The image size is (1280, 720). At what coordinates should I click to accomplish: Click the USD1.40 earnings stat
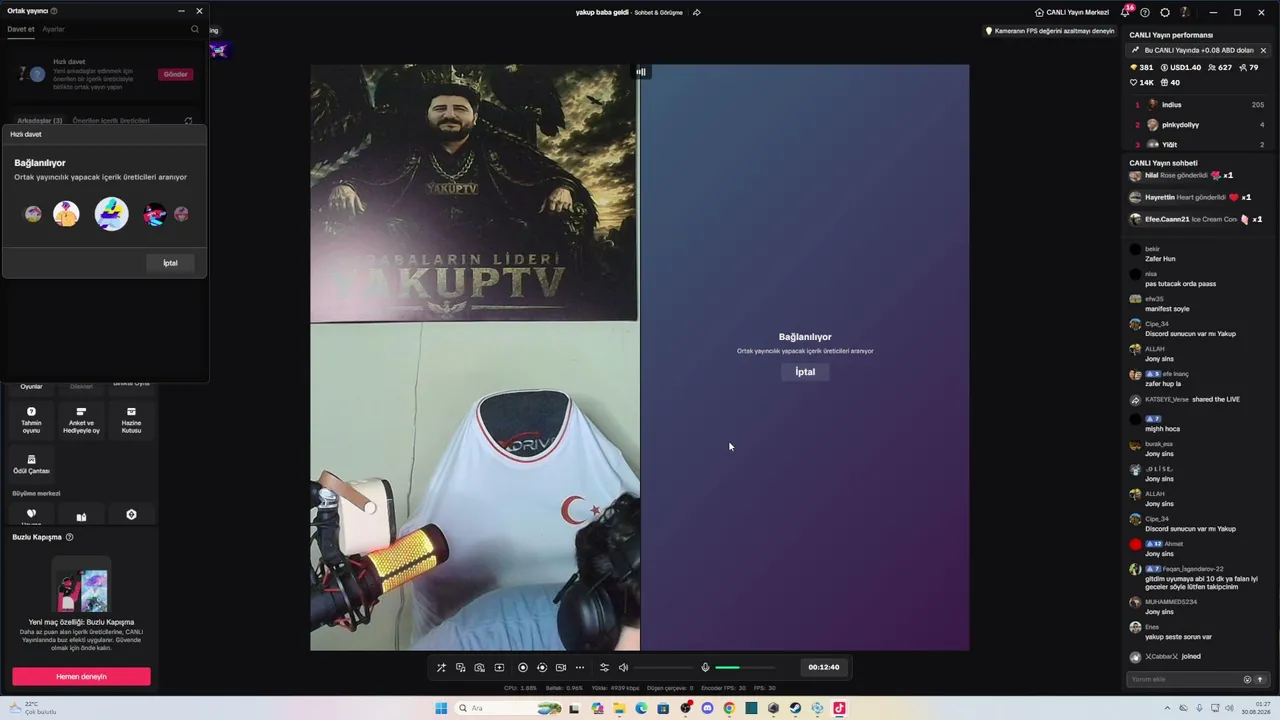click(x=1181, y=68)
